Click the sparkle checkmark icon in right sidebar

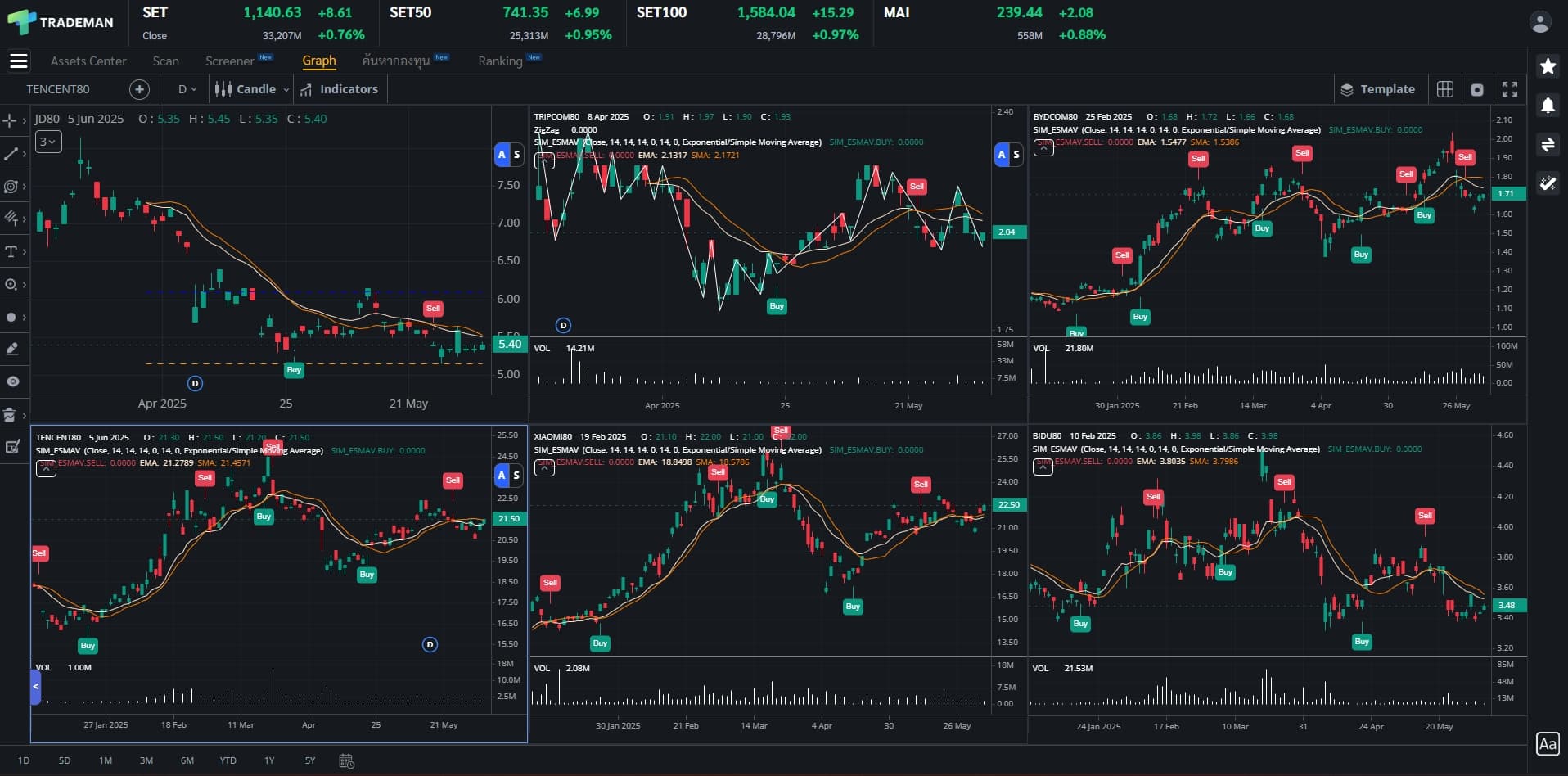click(x=1548, y=183)
